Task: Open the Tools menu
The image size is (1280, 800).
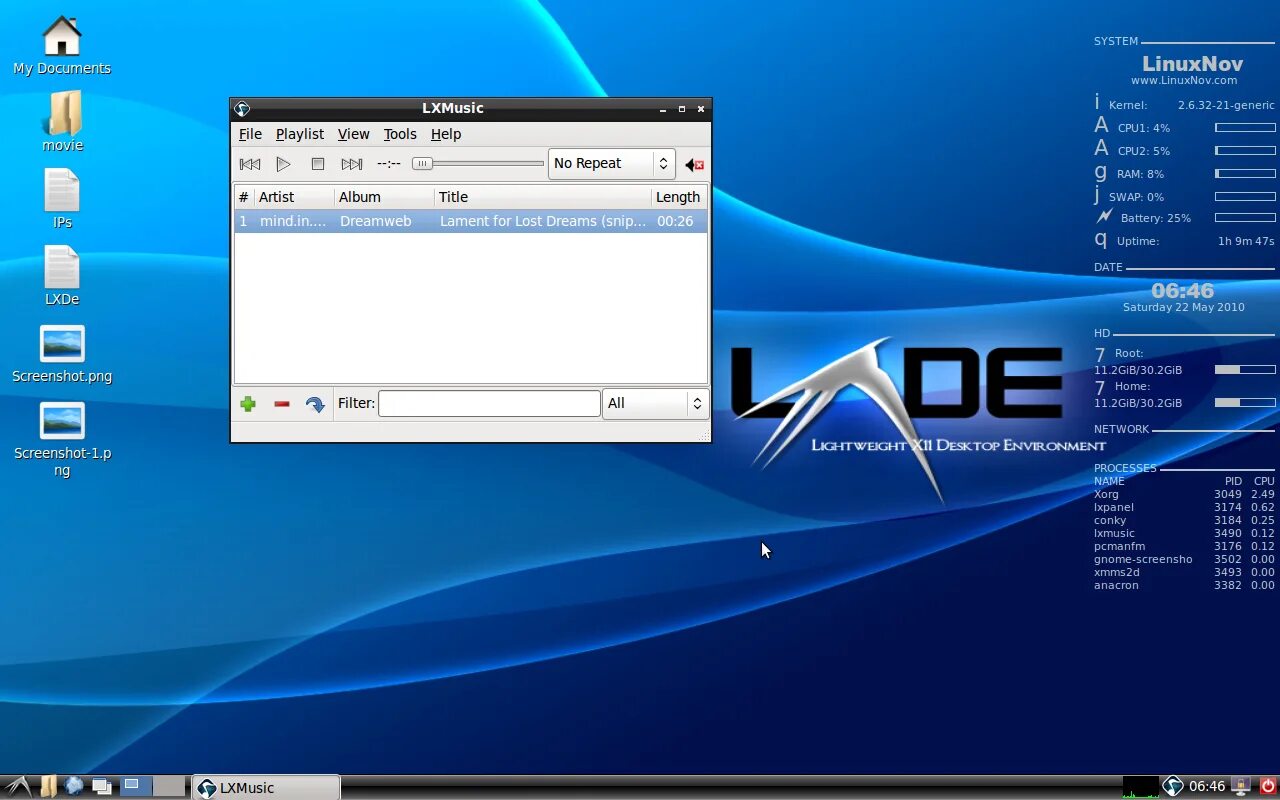Action: coord(400,134)
